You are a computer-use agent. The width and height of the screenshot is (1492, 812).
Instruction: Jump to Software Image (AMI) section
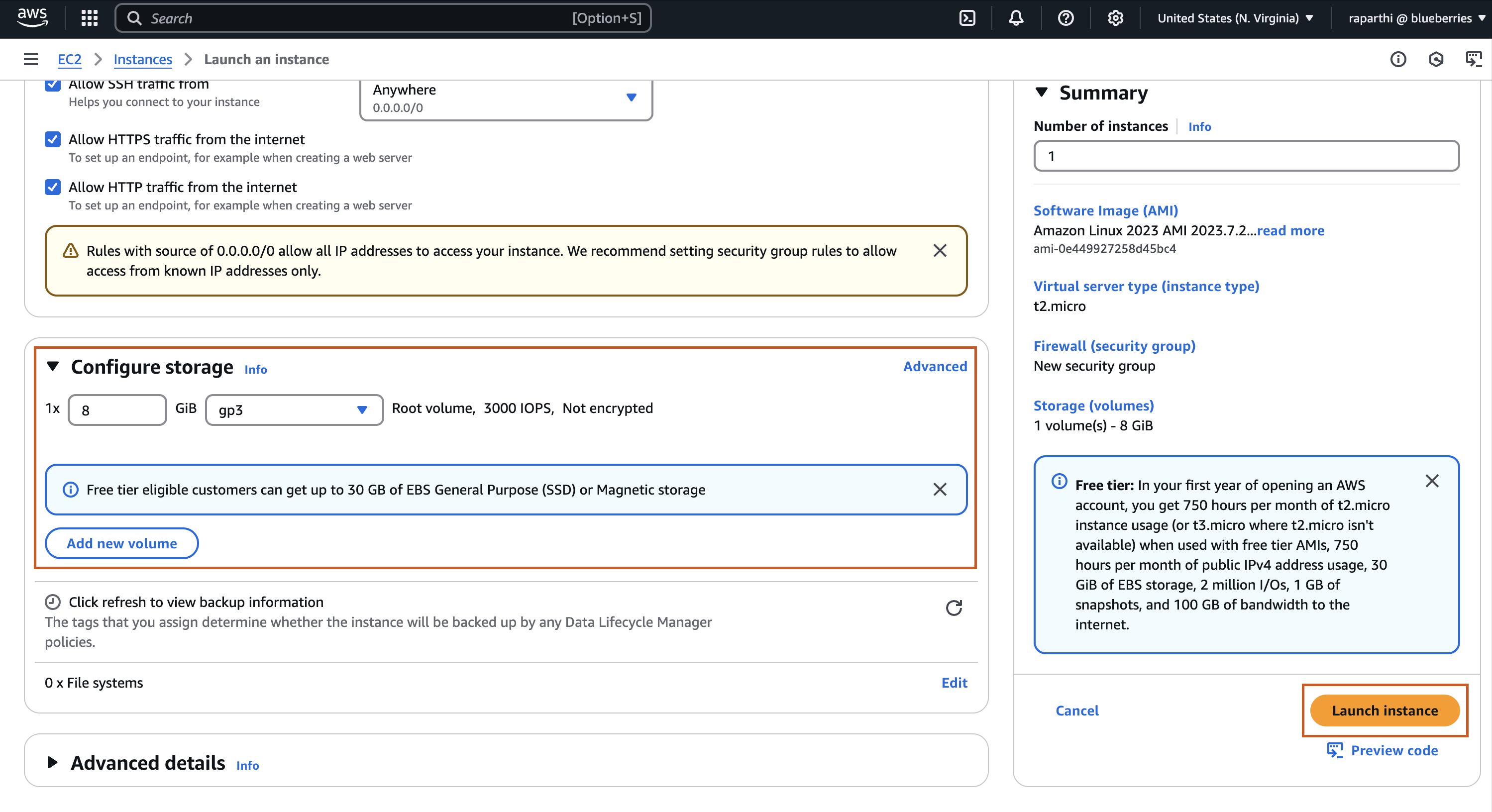pyautogui.click(x=1106, y=211)
